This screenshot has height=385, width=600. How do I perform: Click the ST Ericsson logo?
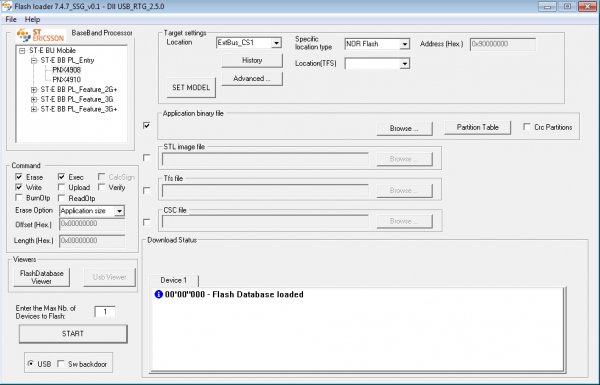(x=40, y=35)
